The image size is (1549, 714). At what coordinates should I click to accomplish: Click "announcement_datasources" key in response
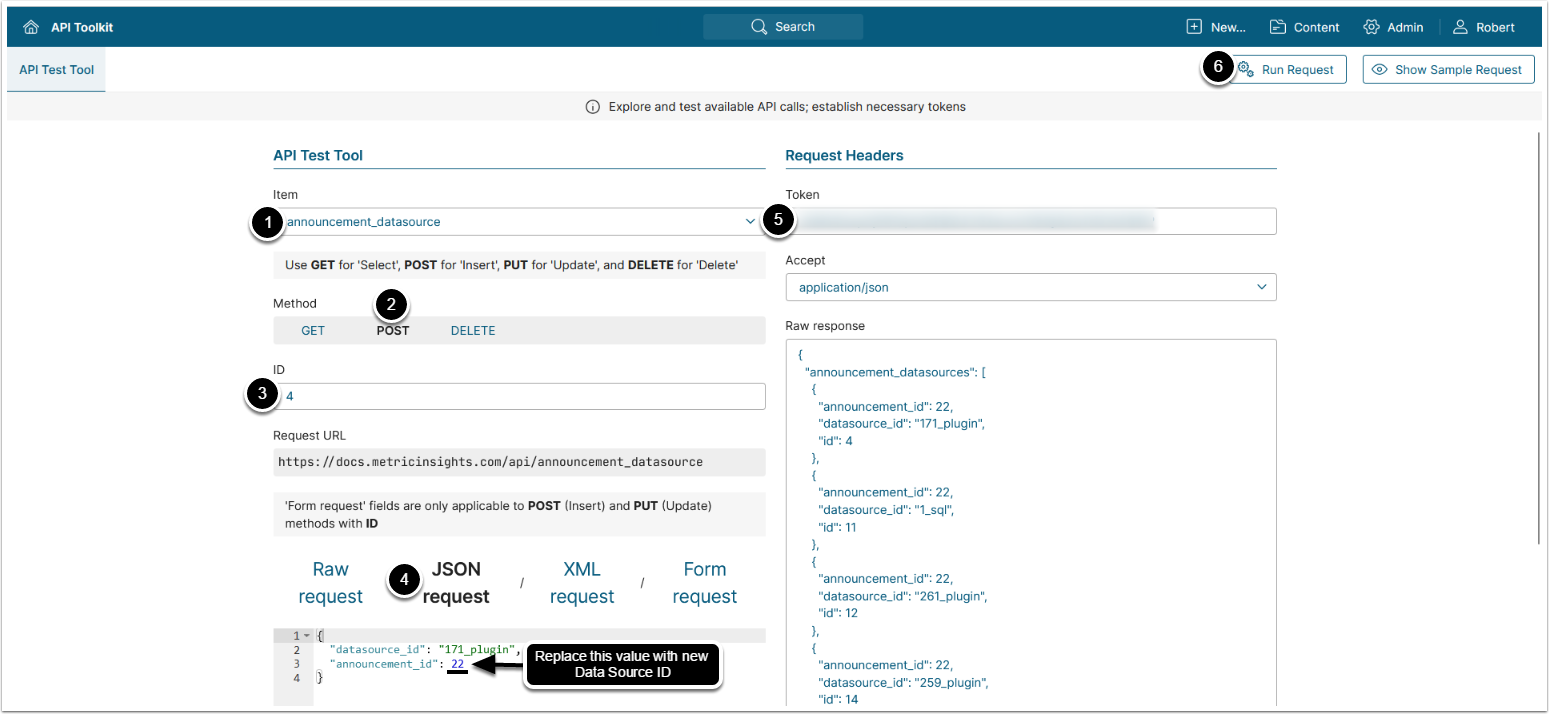point(890,372)
